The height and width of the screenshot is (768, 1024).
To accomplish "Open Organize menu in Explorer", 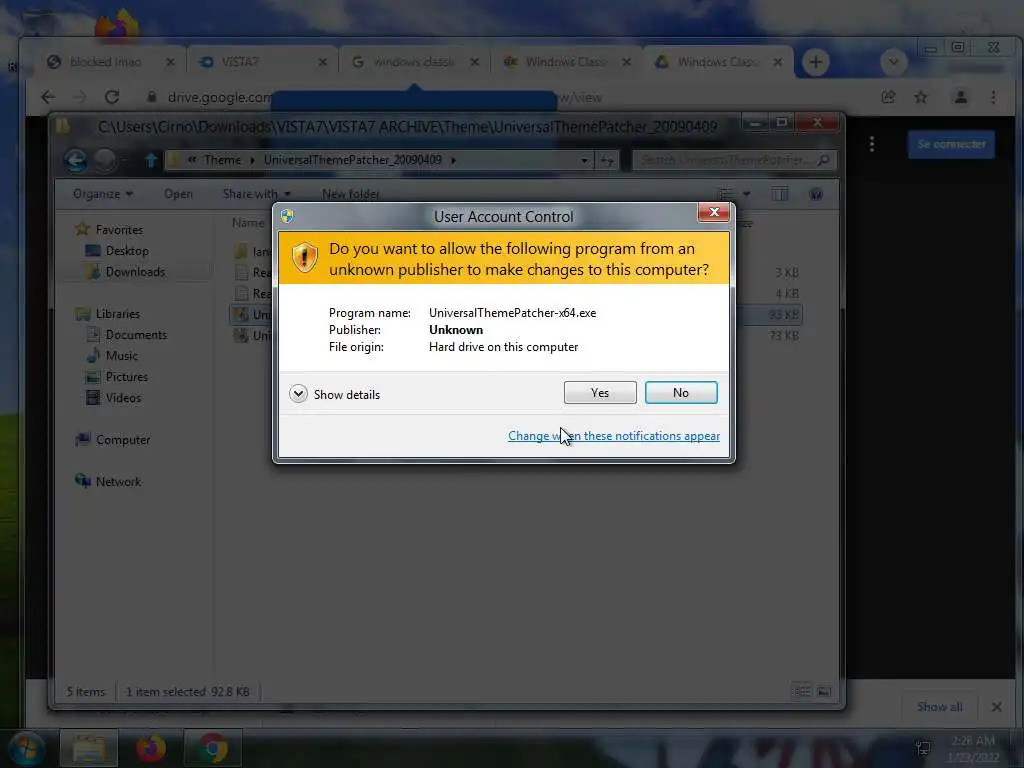I will tap(103, 194).
